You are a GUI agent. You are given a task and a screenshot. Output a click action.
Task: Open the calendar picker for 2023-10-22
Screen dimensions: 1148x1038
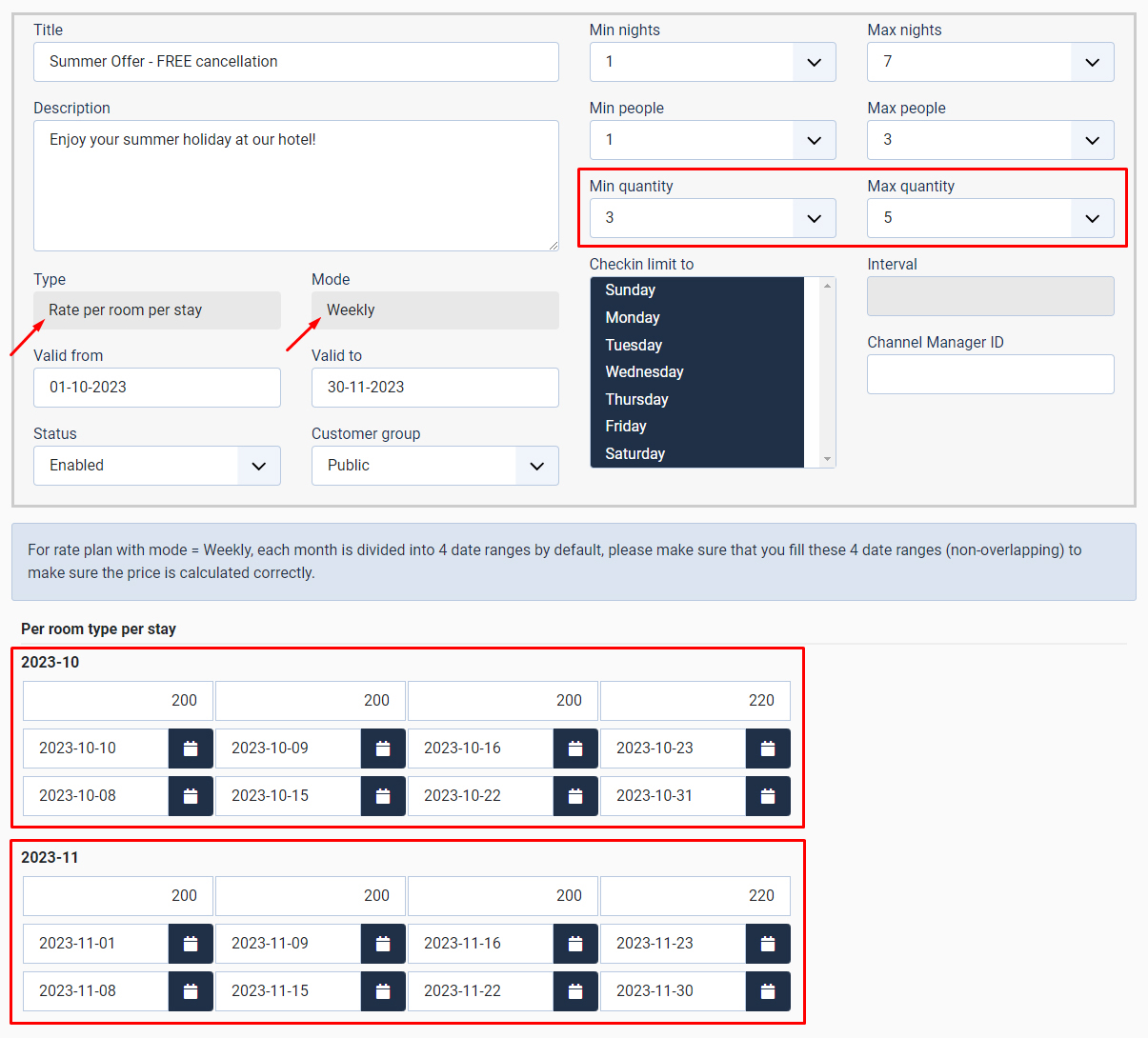coord(574,796)
